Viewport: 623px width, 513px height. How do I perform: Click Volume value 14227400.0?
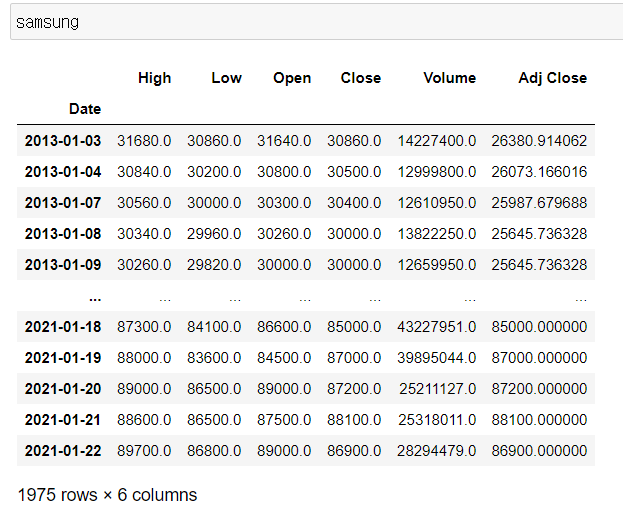tap(437, 141)
